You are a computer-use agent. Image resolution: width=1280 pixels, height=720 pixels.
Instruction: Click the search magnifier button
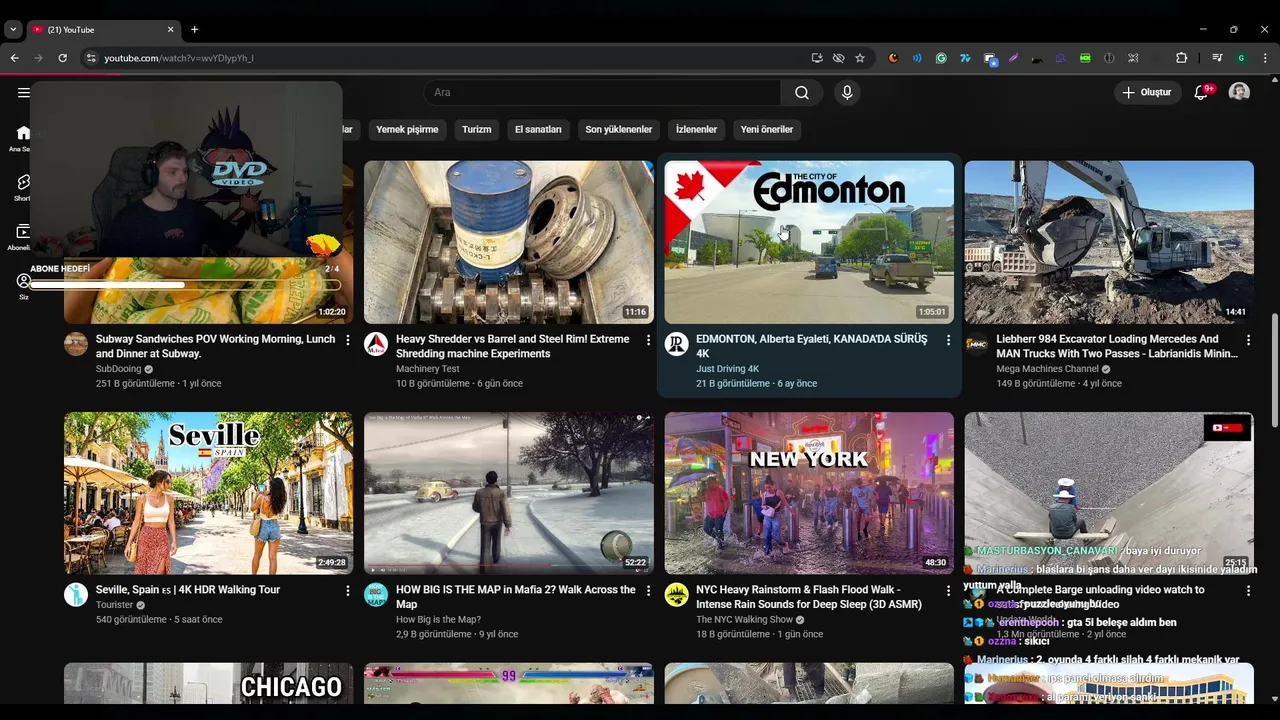(x=802, y=93)
